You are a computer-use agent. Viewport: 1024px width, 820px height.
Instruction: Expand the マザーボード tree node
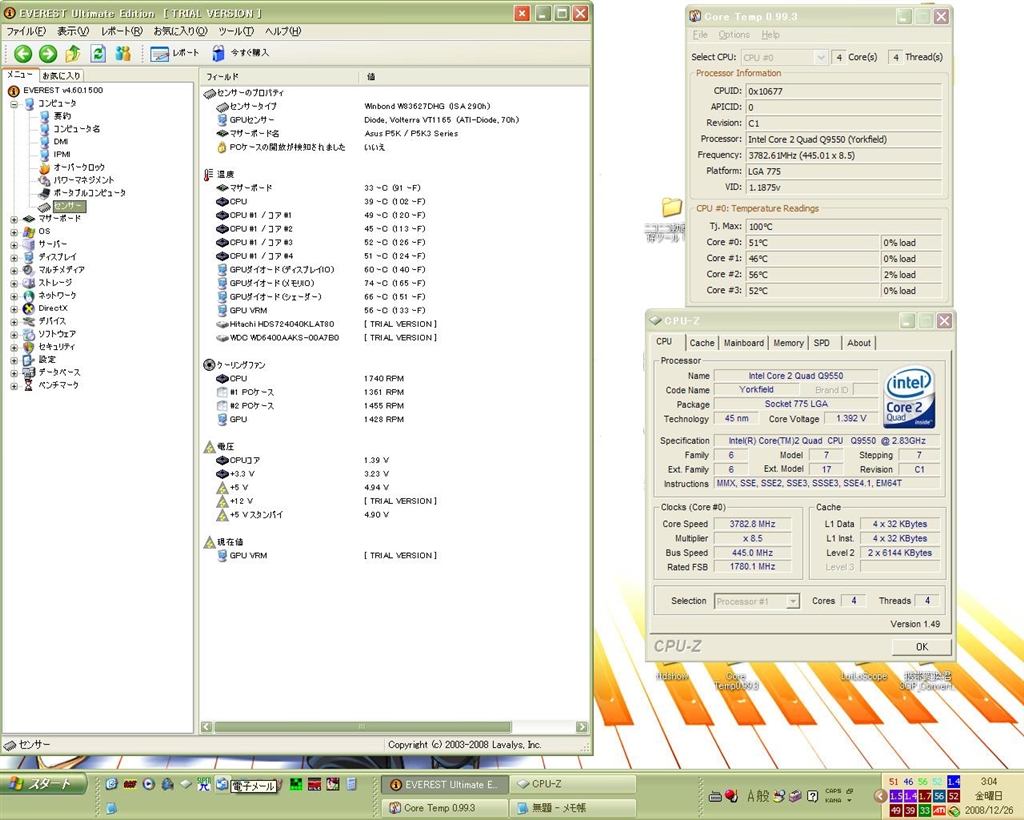pos(14,218)
